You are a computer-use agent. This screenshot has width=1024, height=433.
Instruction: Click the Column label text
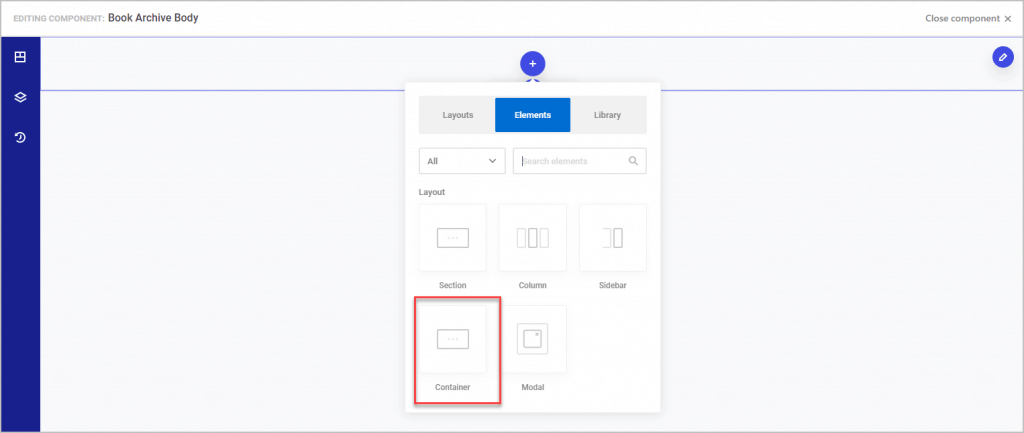pyautogui.click(x=532, y=285)
